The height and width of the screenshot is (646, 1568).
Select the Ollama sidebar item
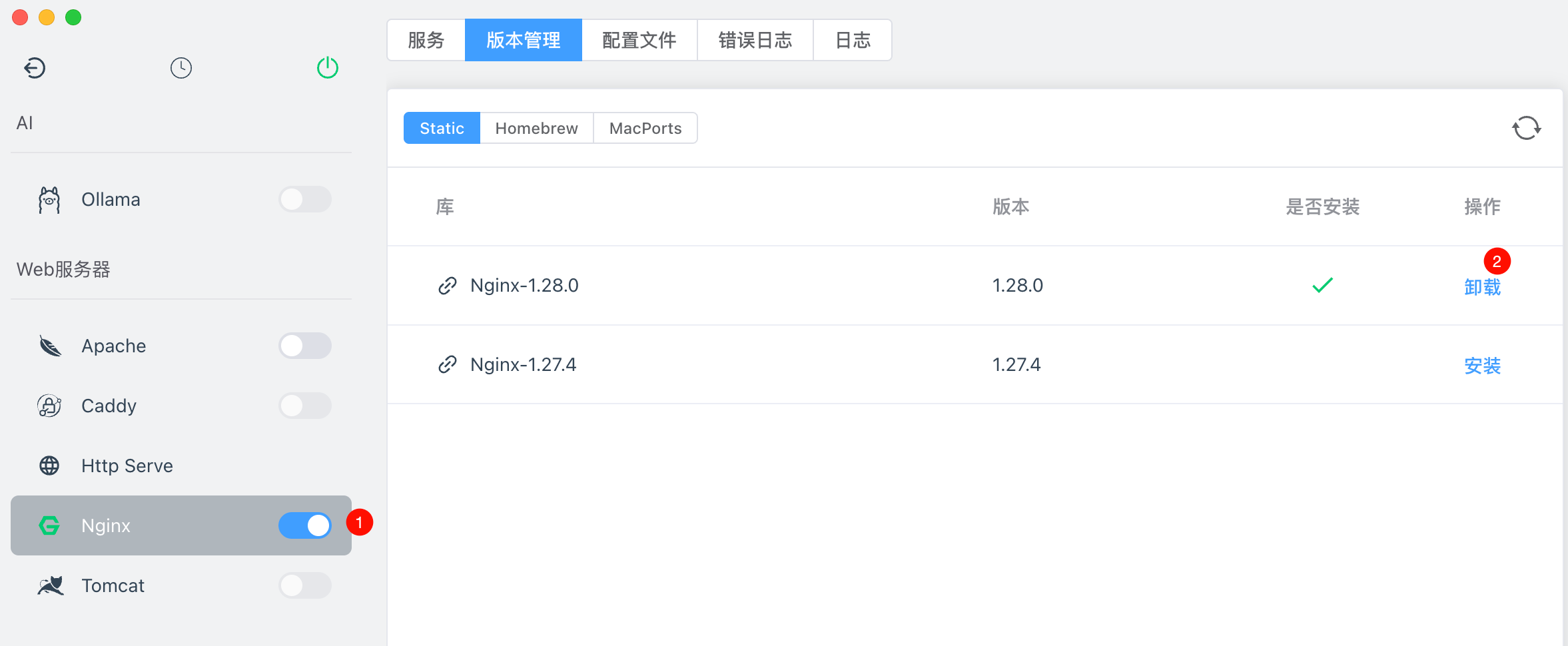[x=181, y=199]
